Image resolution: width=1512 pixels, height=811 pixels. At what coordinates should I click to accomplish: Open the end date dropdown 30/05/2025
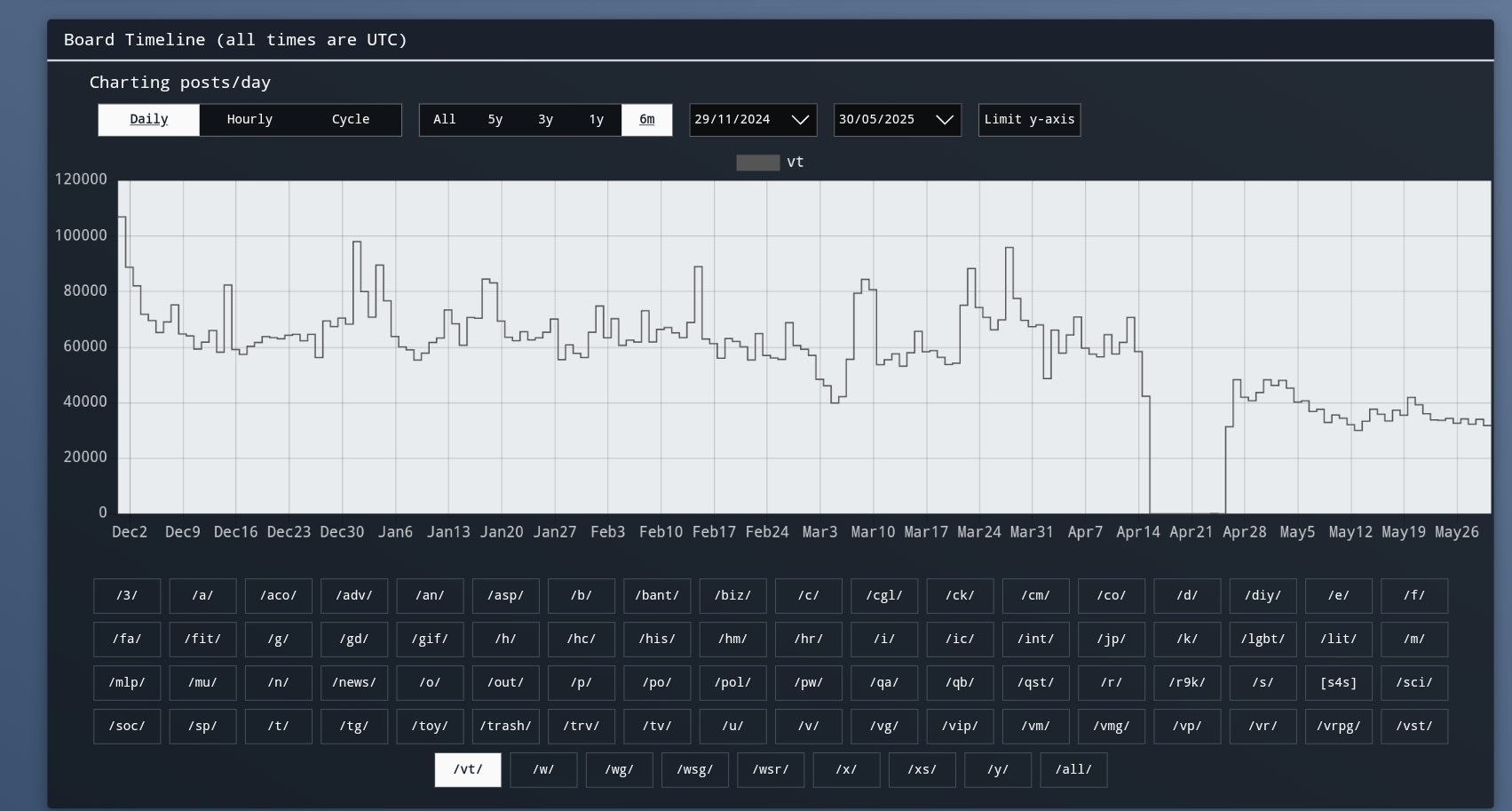click(897, 120)
